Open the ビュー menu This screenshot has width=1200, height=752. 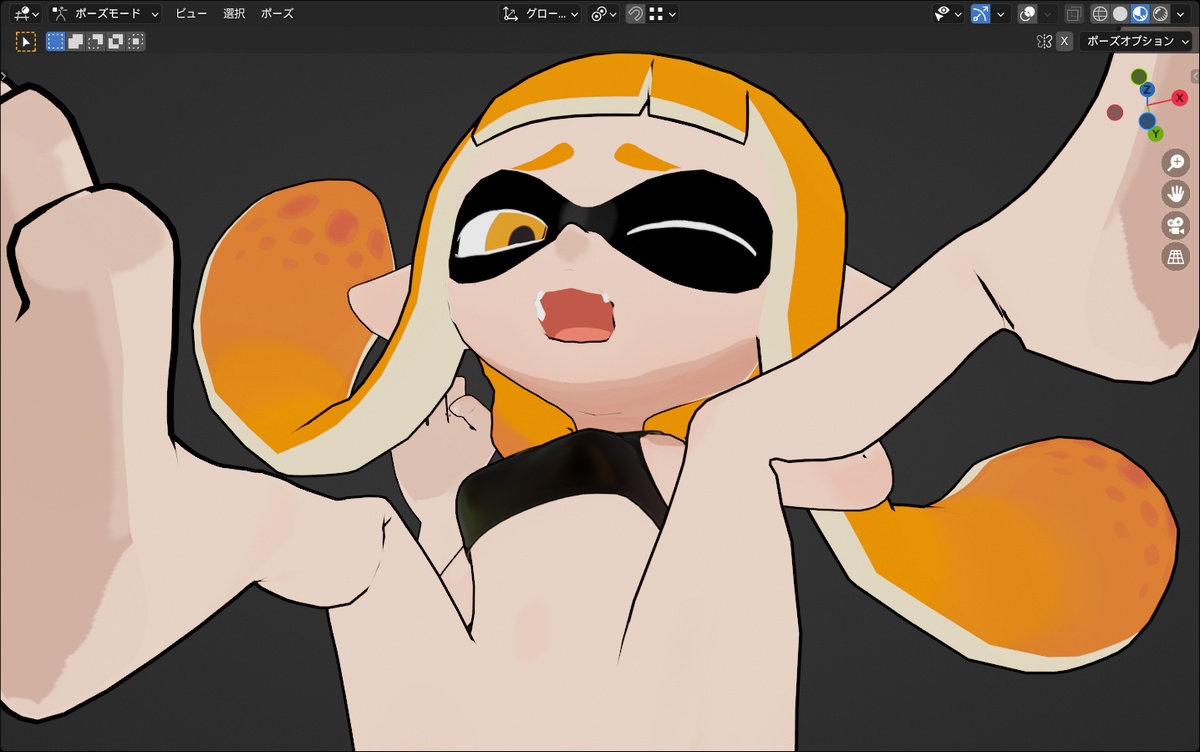[x=191, y=14]
